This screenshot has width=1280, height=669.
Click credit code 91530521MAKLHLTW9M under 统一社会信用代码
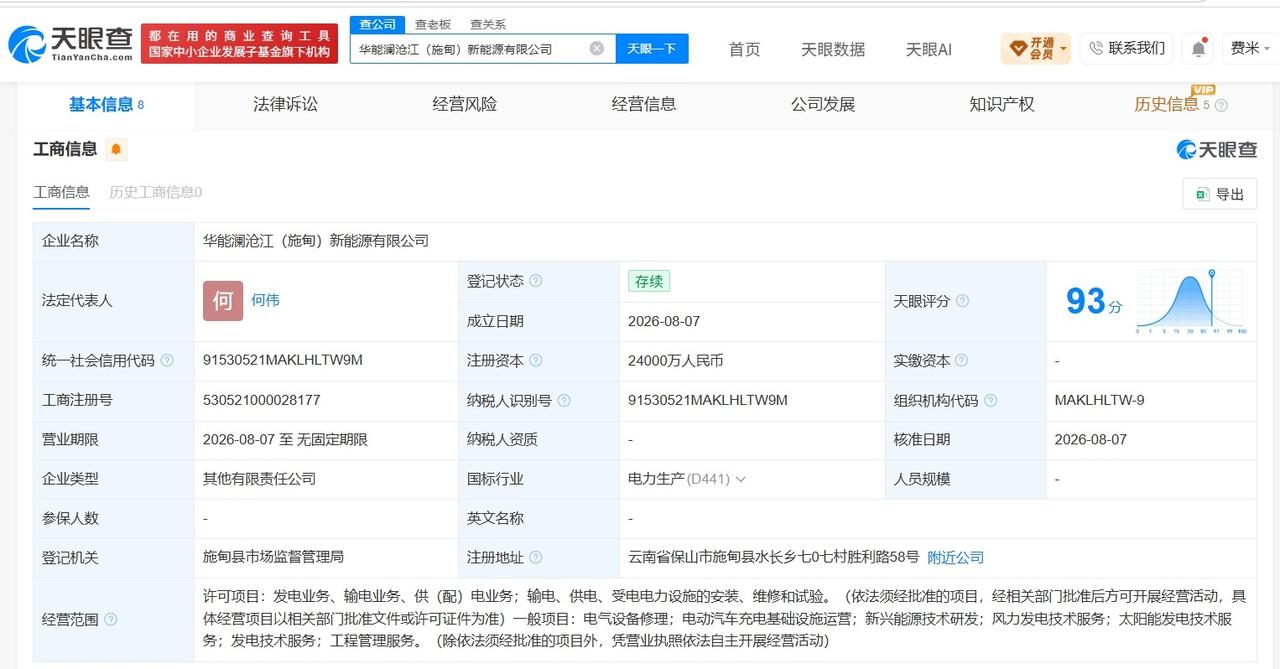click(x=283, y=360)
